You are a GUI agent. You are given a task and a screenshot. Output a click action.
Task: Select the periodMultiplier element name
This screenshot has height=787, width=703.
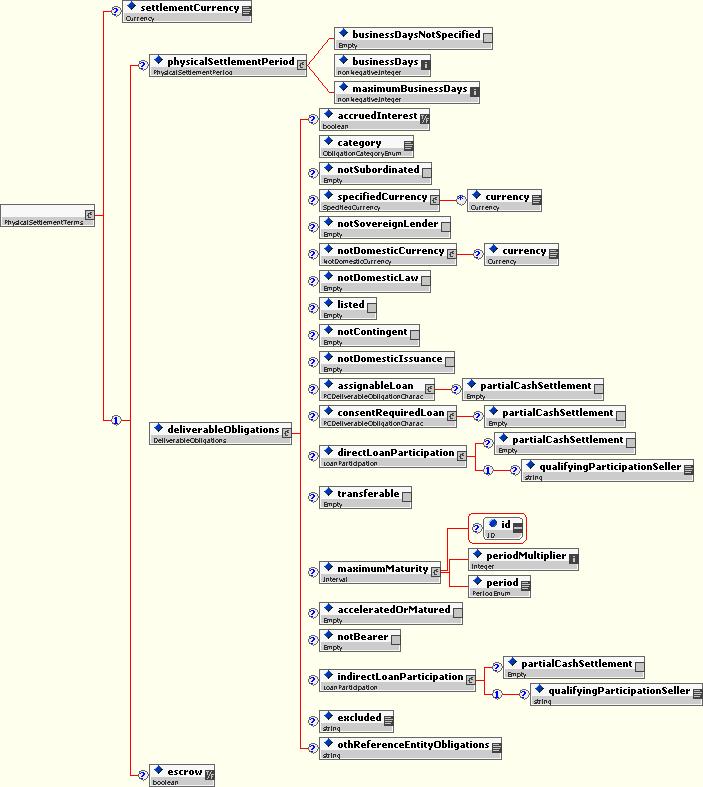(x=526, y=555)
